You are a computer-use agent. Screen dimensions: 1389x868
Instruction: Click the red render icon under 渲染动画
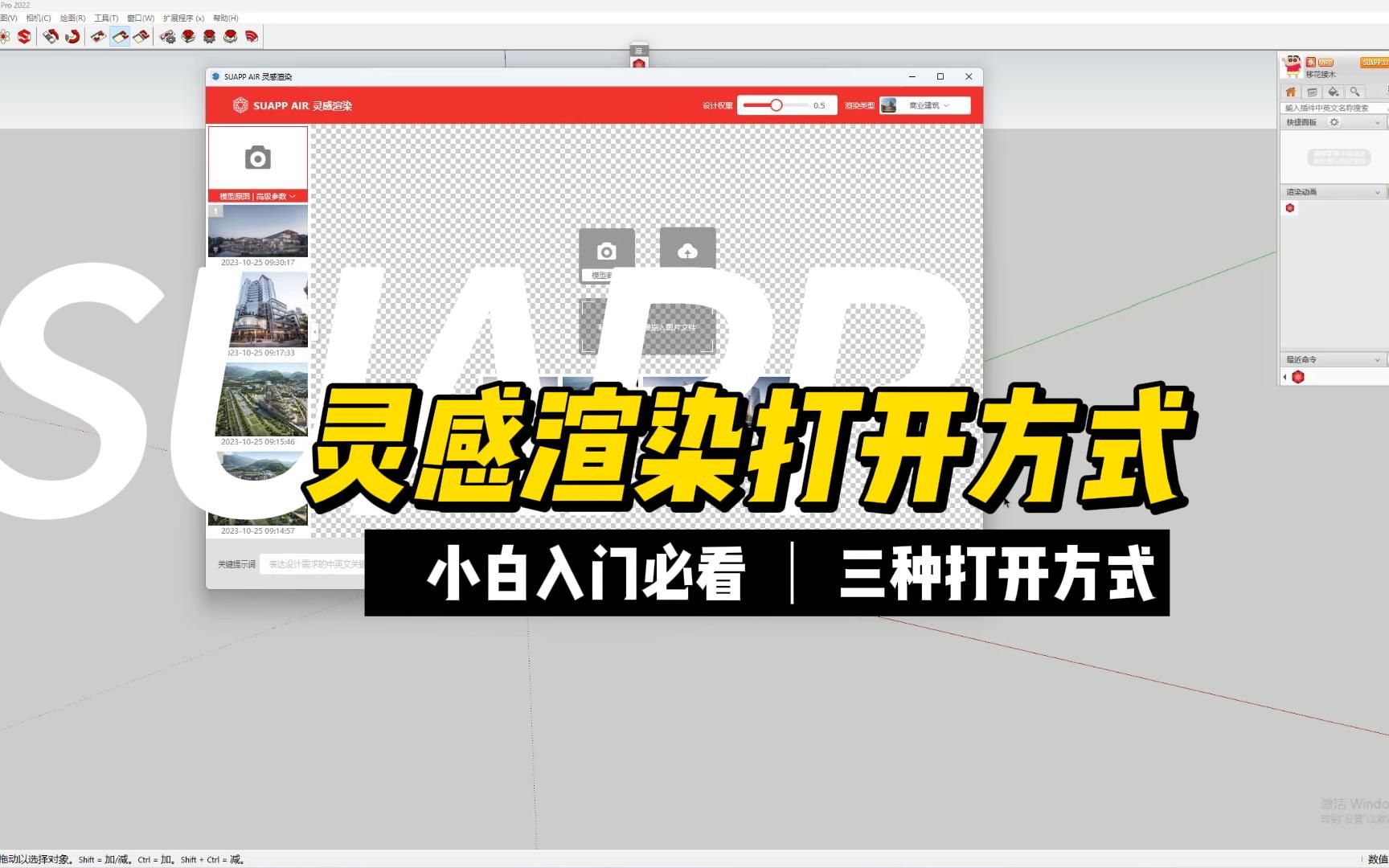(x=1290, y=207)
